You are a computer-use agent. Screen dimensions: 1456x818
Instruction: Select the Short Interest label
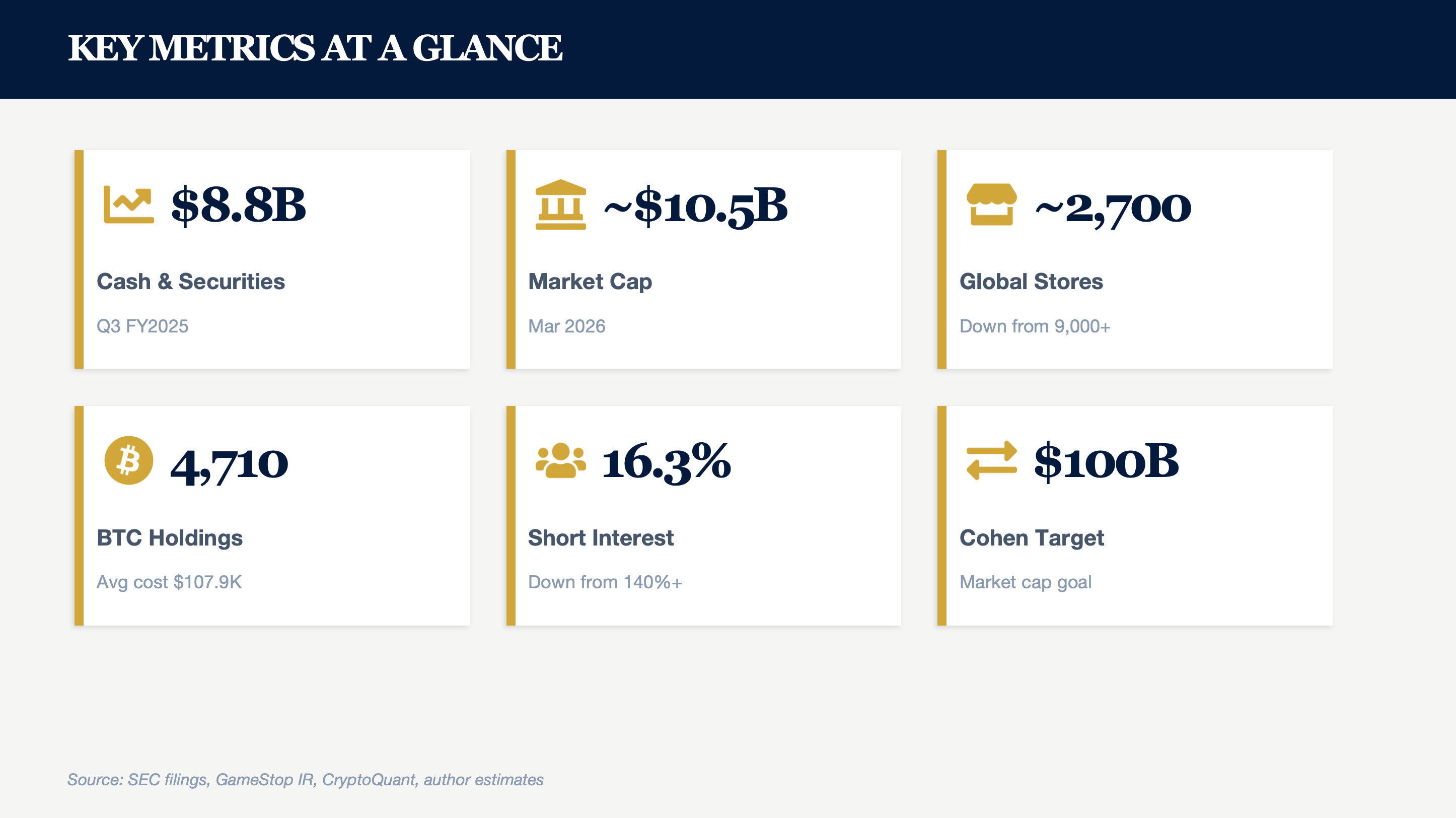(x=600, y=537)
